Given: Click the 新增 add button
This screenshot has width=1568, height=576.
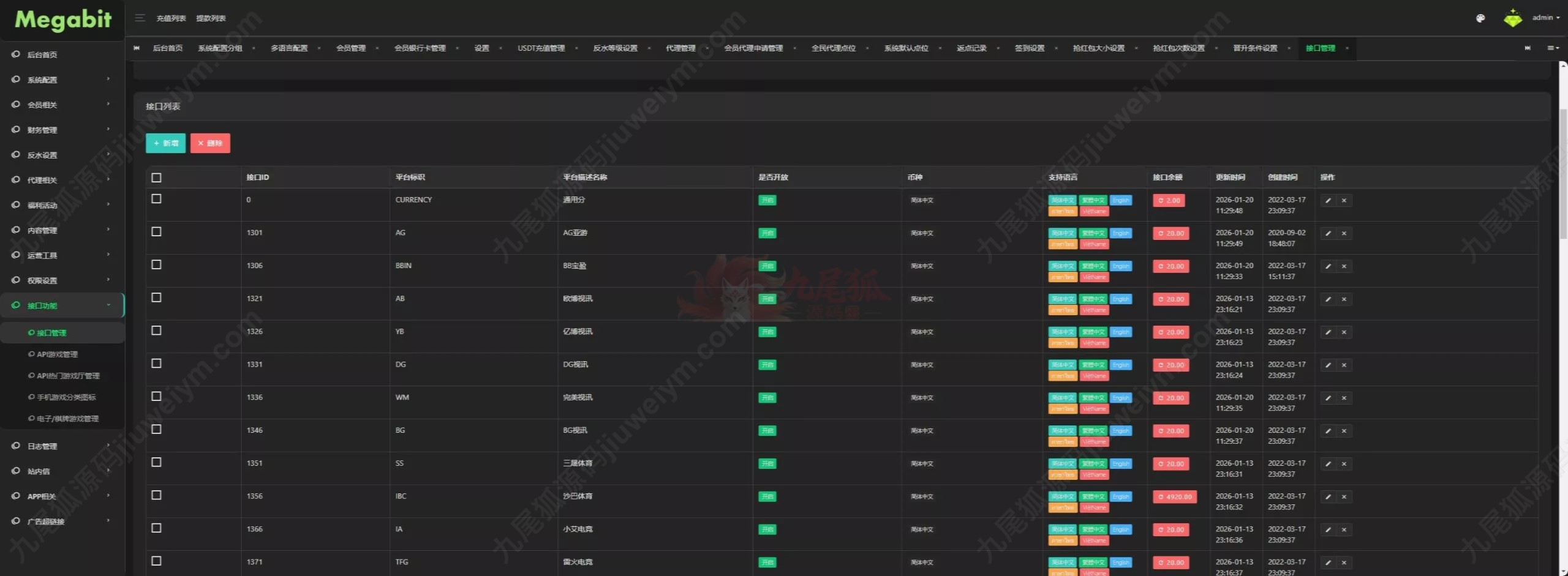Looking at the screenshot, I should [165, 143].
